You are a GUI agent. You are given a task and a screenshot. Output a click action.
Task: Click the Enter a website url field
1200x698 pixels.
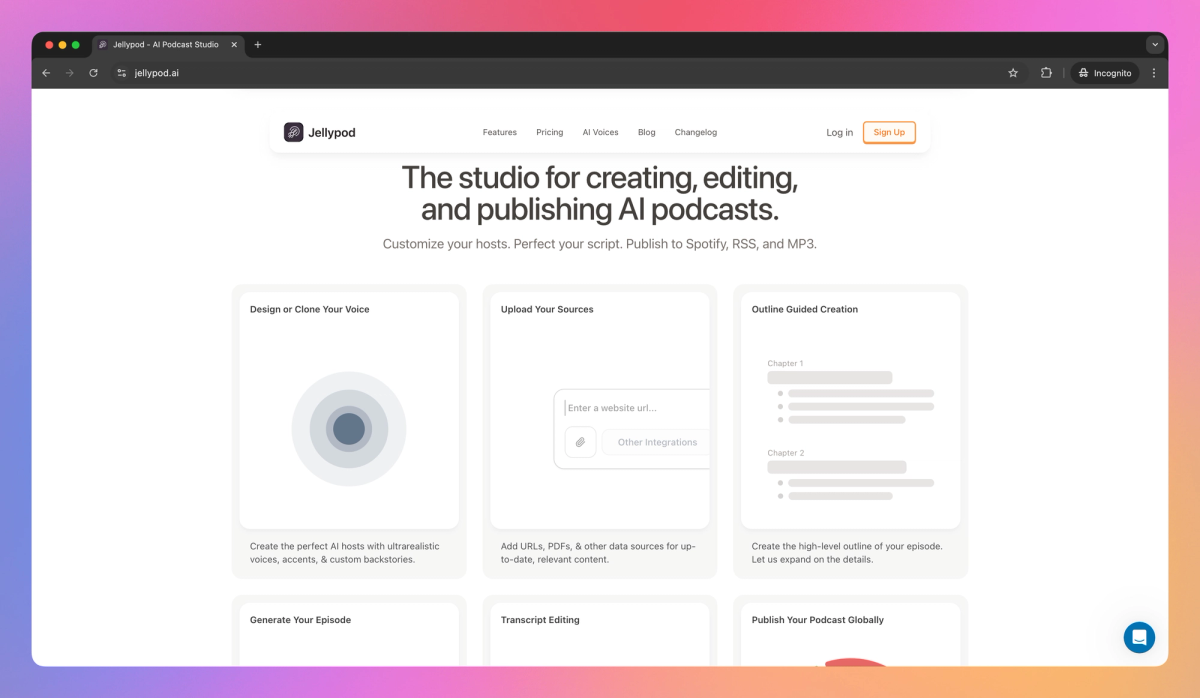(637, 408)
